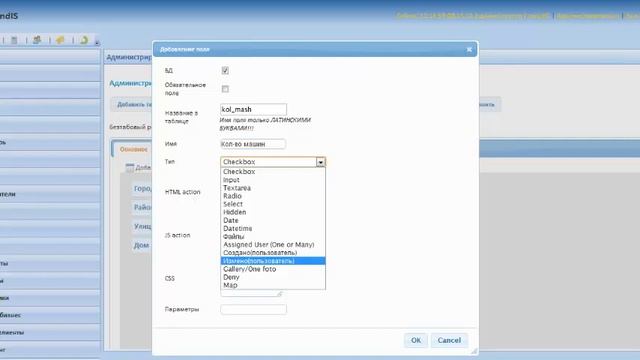Viewport: 640px width, 360px height.
Task: Pick Radio in the type list
Action: point(273,196)
